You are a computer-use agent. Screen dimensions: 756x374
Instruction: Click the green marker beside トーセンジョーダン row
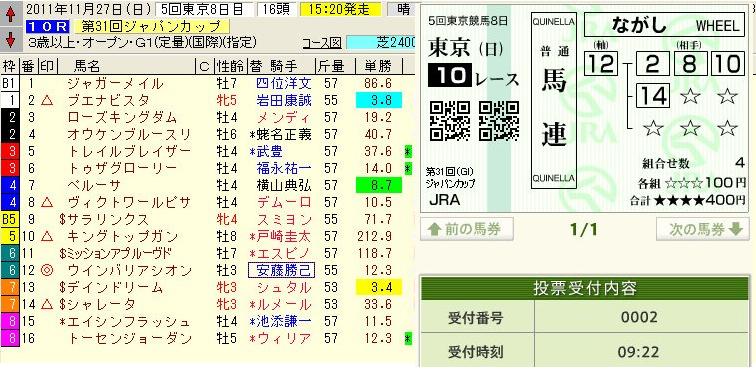coord(408,338)
